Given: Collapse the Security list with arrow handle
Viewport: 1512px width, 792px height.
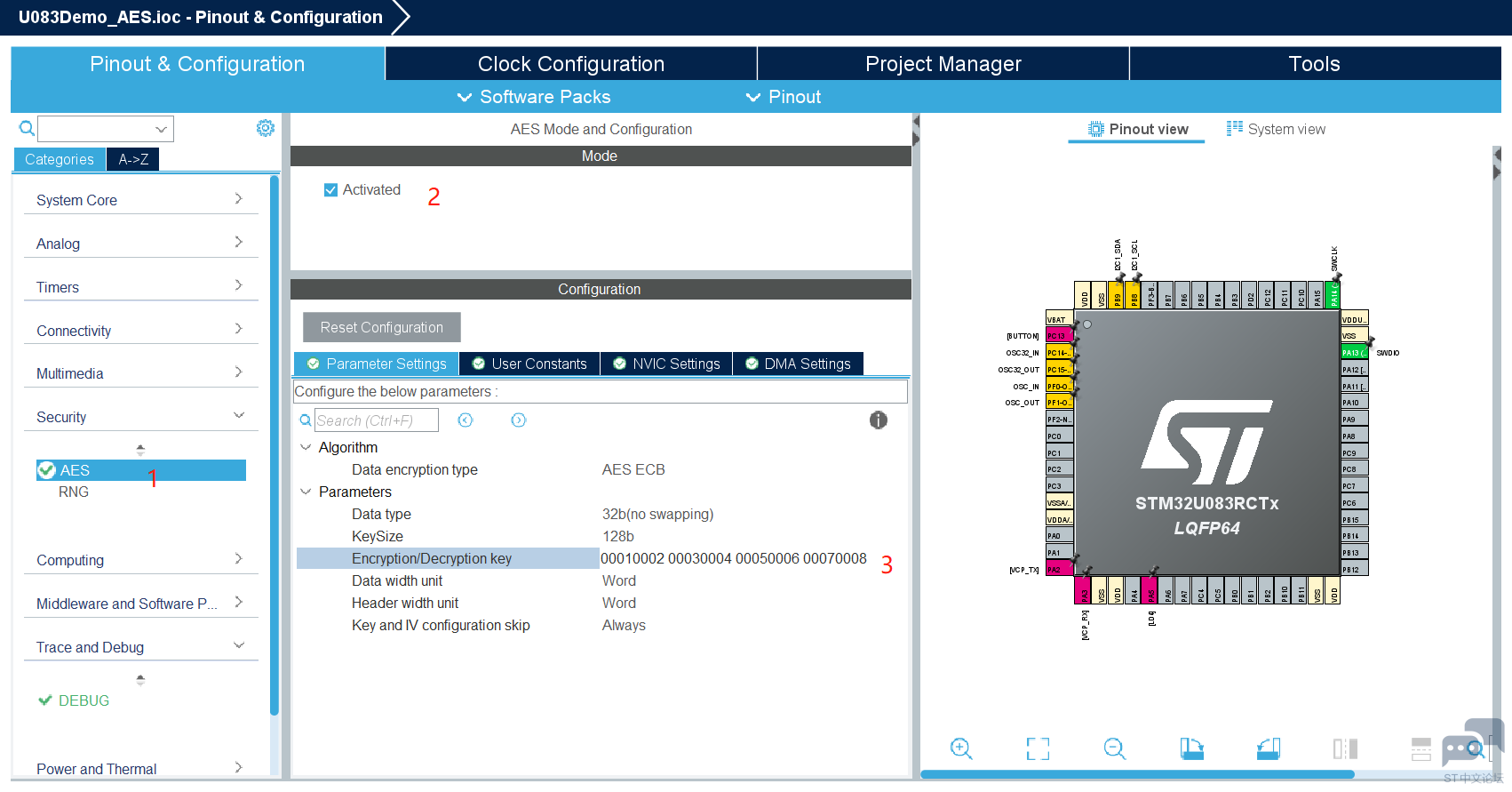Looking at the screenshot, I should click(140, 450).
